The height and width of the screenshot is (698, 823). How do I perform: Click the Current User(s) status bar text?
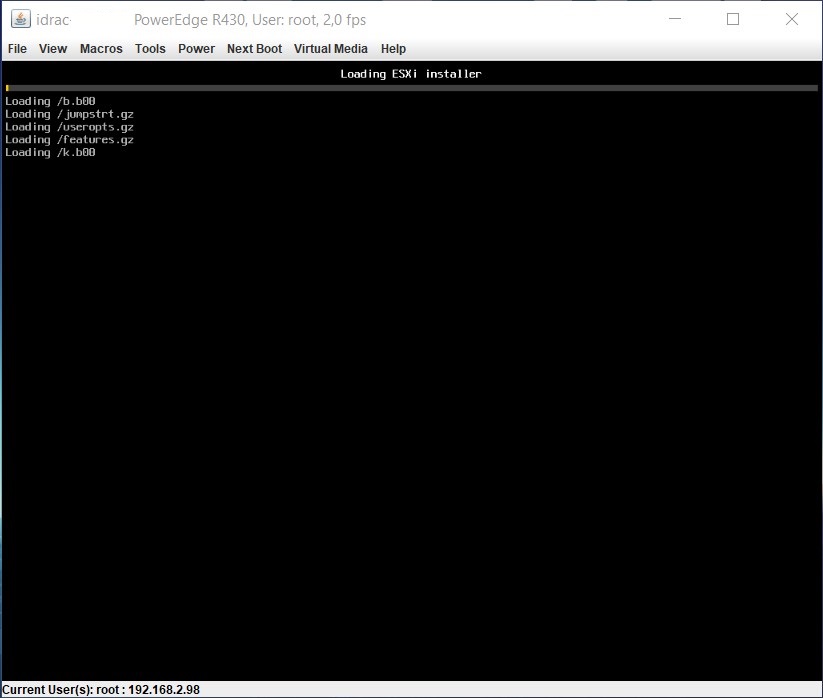pyautogui.click(x=101, y=690)
